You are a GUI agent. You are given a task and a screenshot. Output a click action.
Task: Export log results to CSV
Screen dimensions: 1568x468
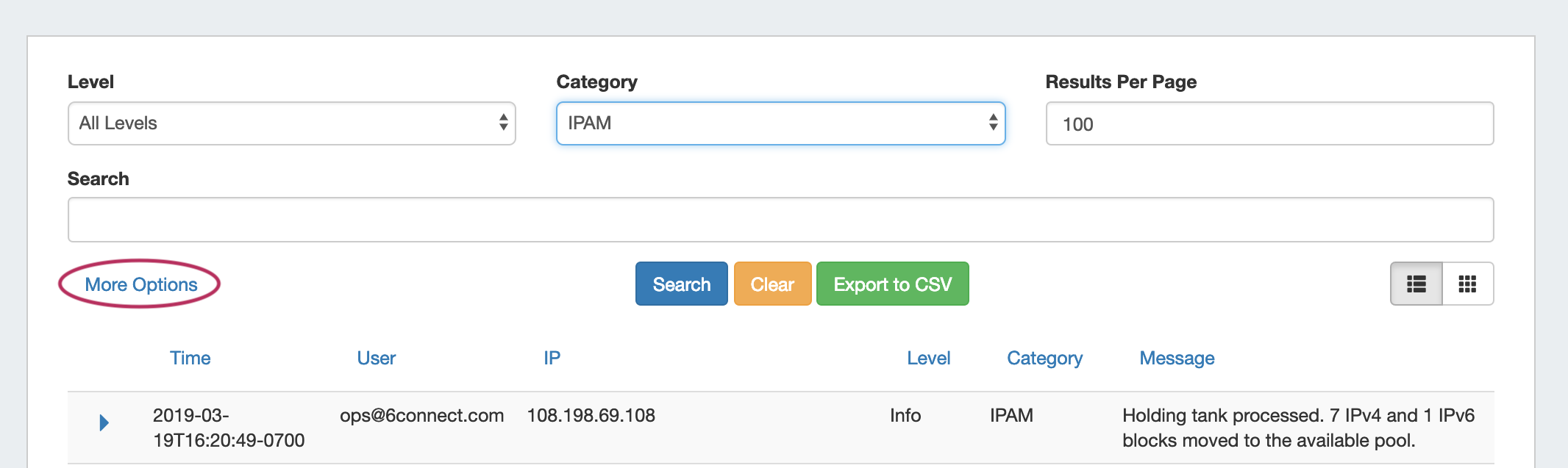point(892,284)
